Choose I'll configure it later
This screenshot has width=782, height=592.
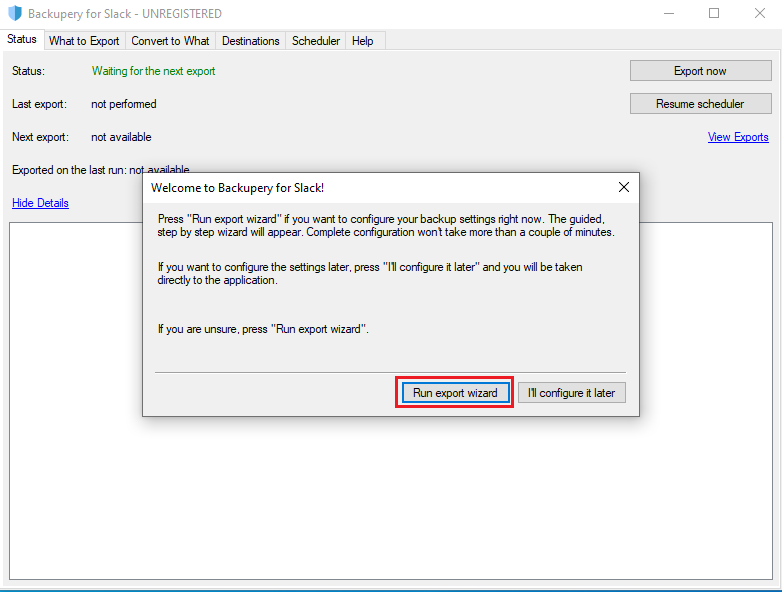pyautogui.click(x=572, y=393)
